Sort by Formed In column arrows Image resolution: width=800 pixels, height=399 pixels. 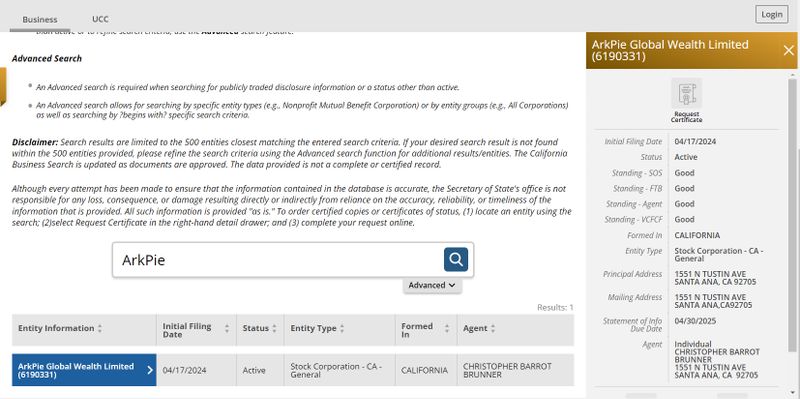click(x=447, y=329)
